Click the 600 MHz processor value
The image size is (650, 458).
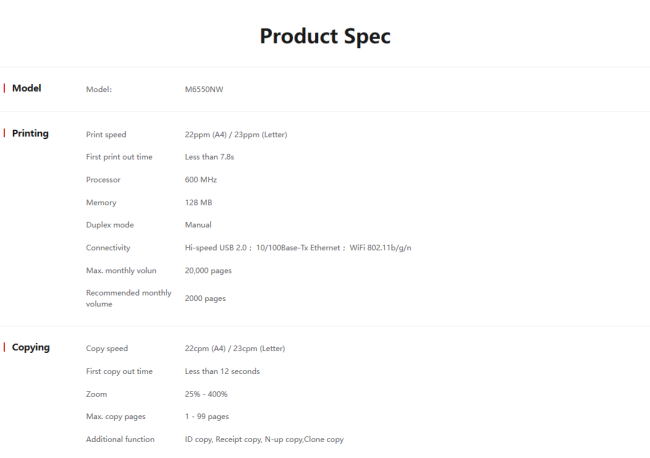201,180
